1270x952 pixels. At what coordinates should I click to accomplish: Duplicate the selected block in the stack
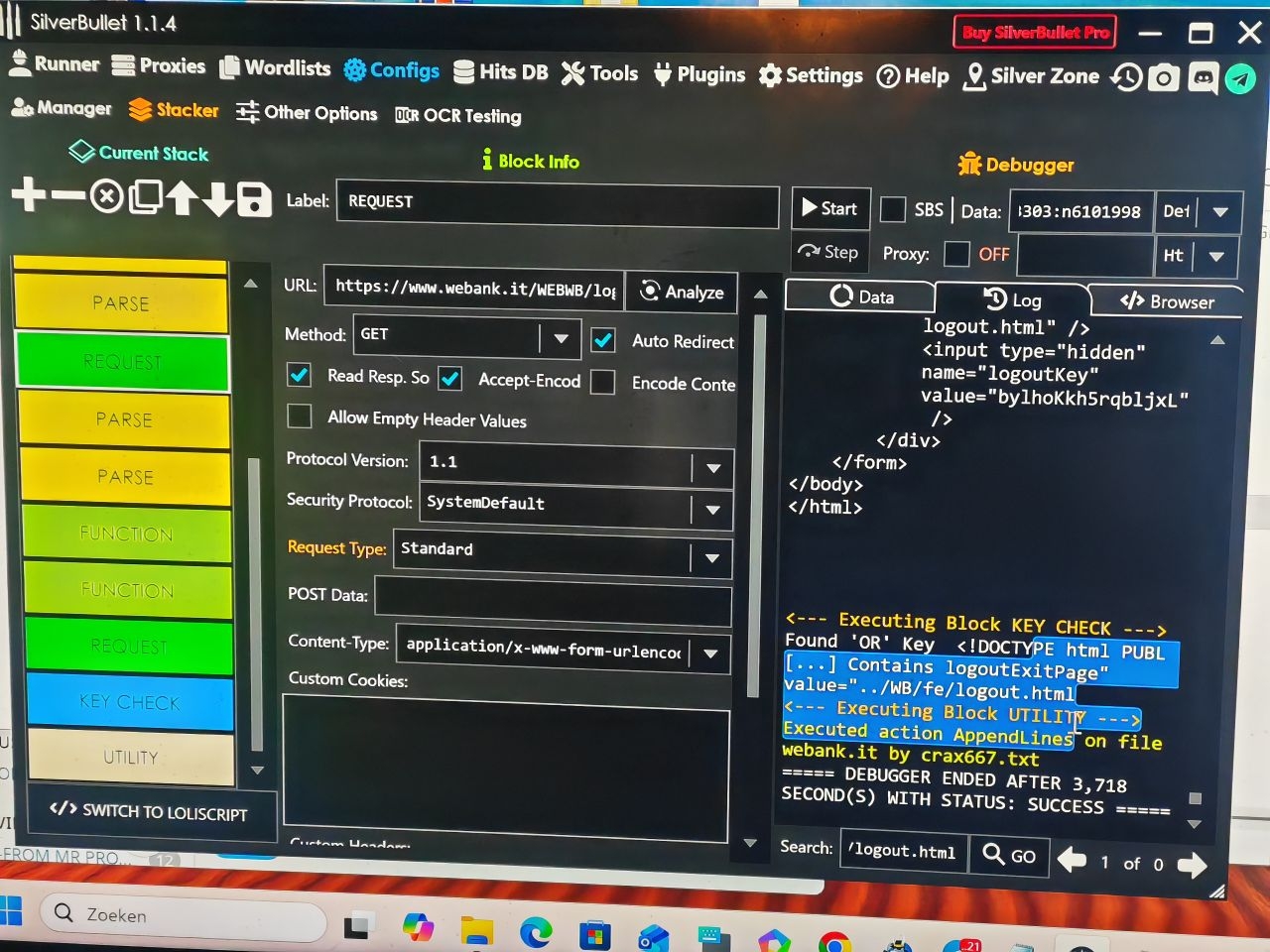coord(145,197)
